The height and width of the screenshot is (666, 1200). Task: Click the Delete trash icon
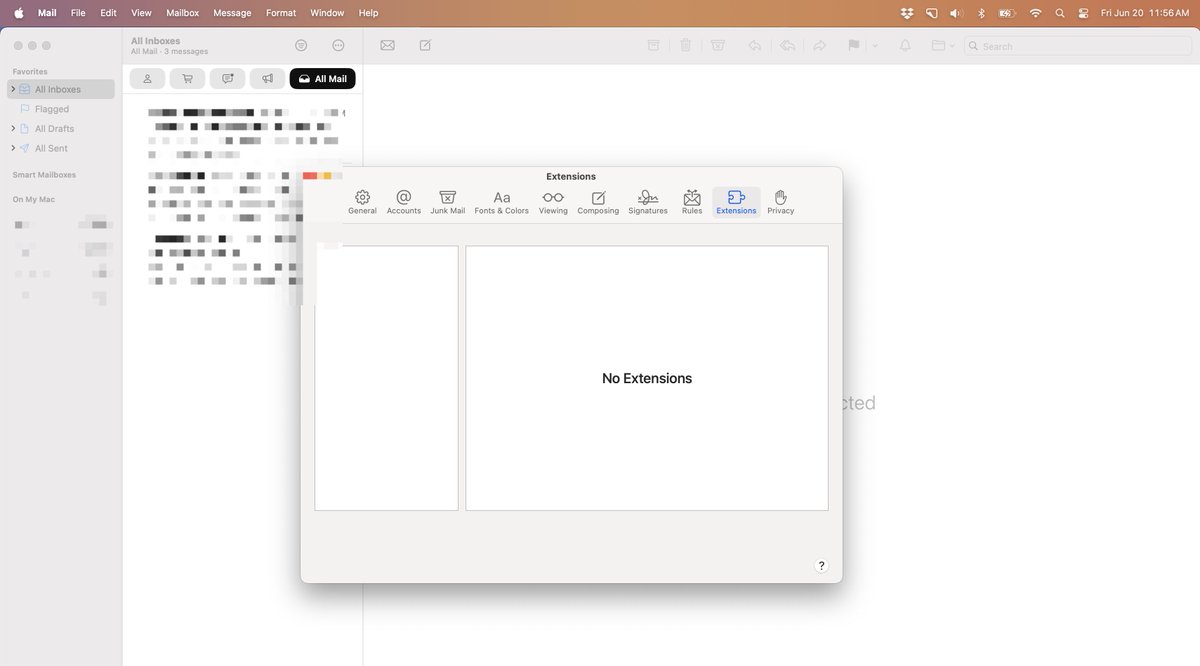tap(685, 46)
